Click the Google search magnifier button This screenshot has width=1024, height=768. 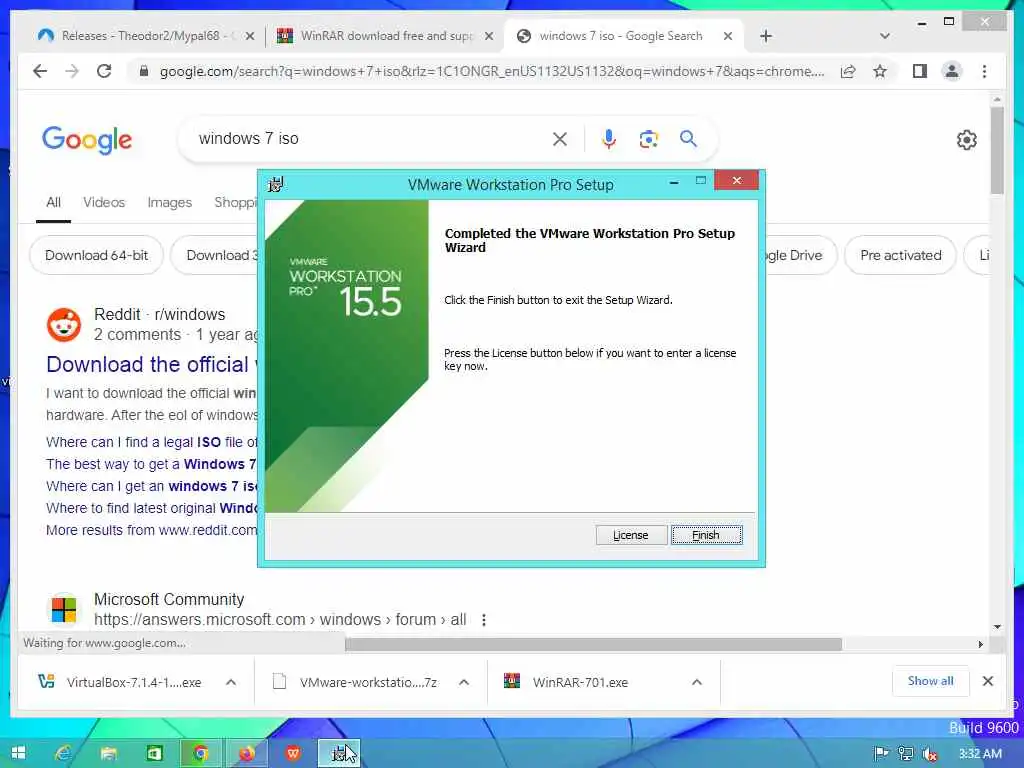688,138
